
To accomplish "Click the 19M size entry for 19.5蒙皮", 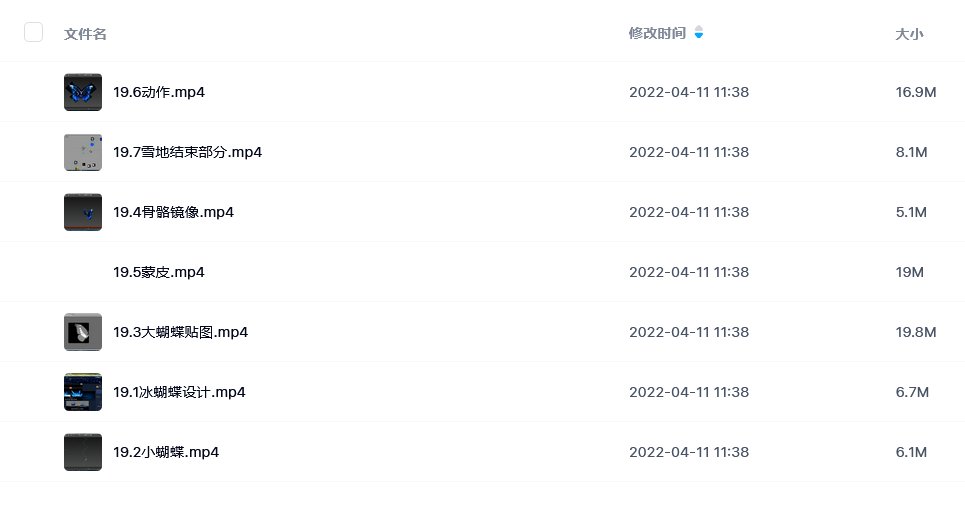I will 909,272.
